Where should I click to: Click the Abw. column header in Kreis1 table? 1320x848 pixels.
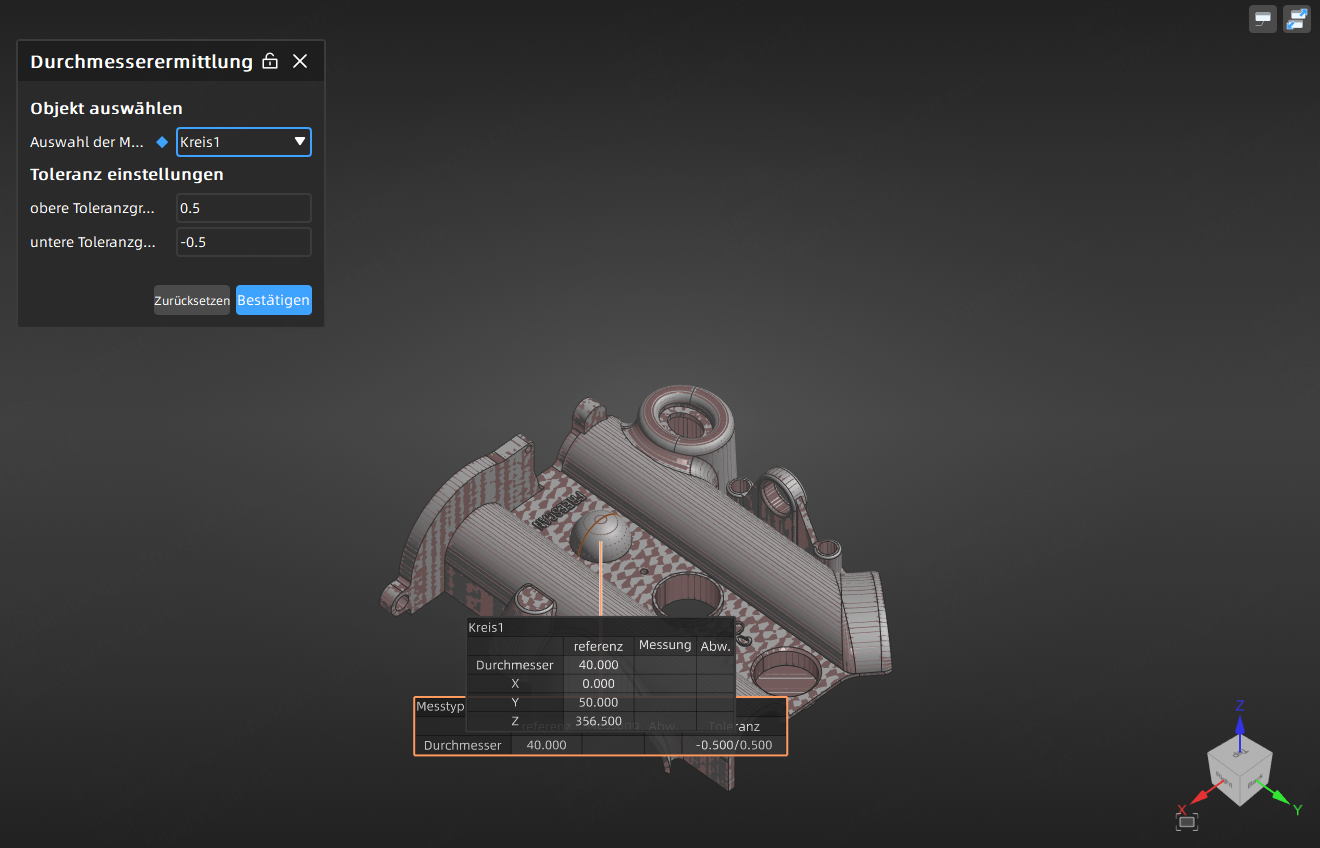715,646
